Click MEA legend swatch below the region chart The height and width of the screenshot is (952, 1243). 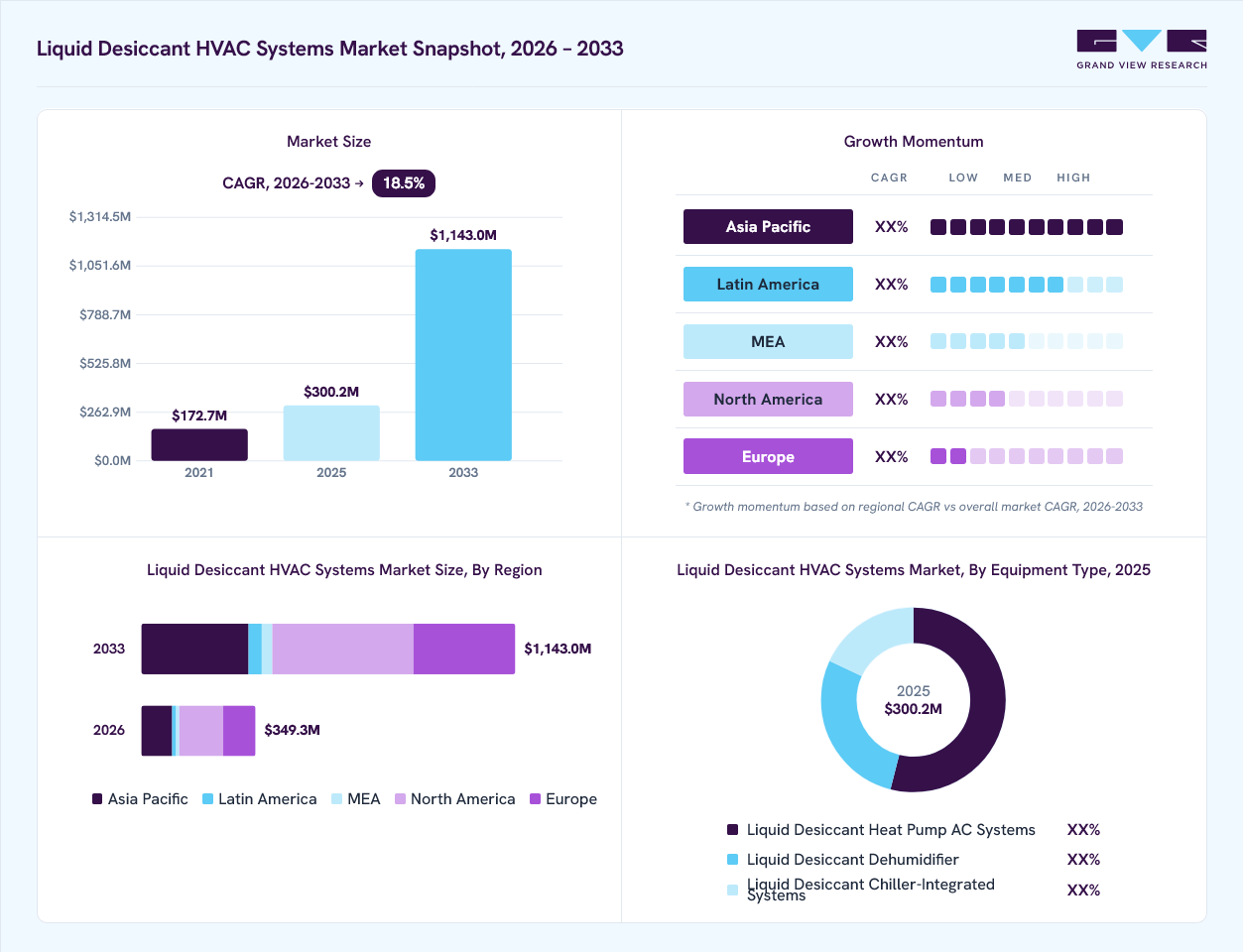tap(337, 799)
